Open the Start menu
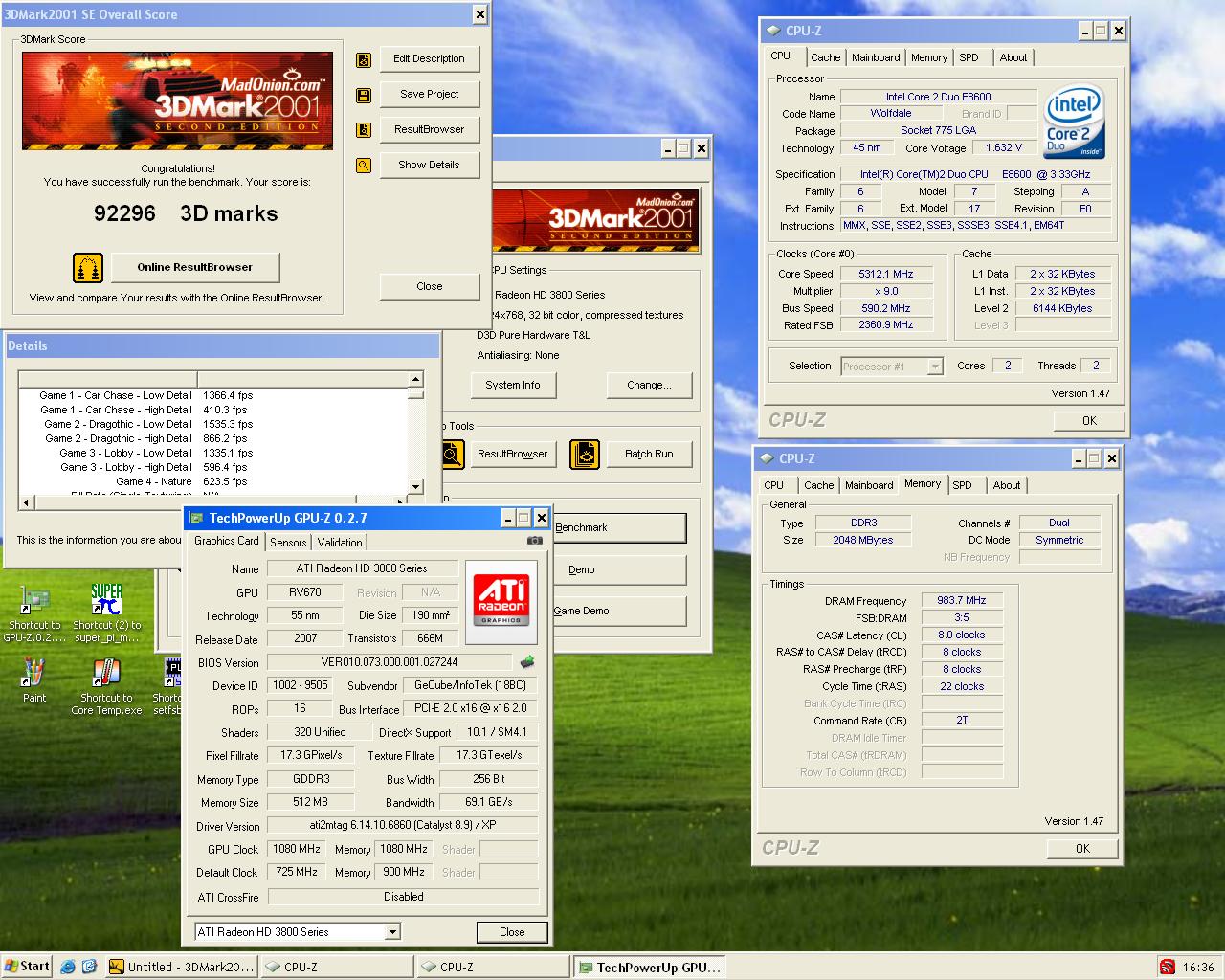This screenshot has width=1225, height=980. coord(27,967)
